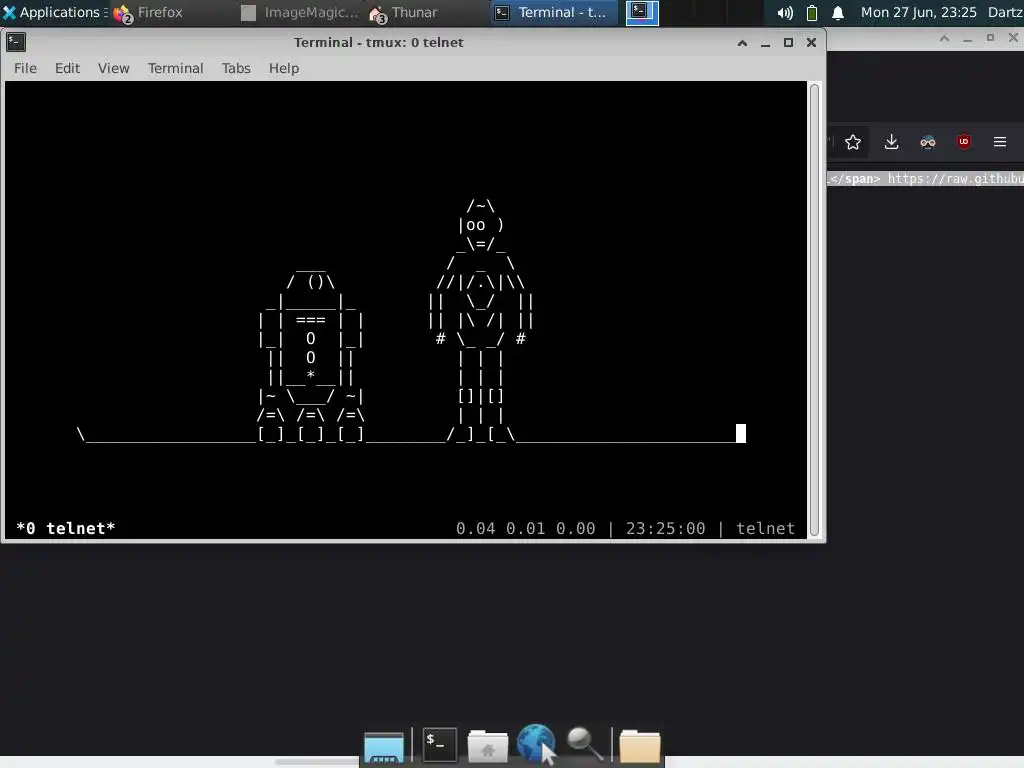Open the notifications bell icon
The height and width of the screenshot is (768, 1024).
pos(838,12)
